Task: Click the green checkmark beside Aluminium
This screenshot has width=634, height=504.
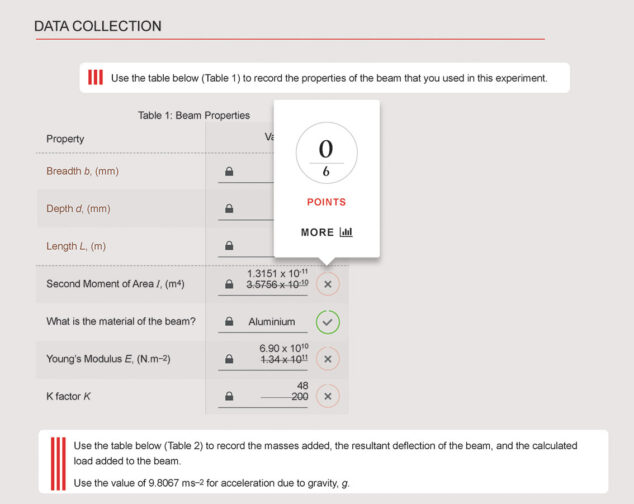Action: coord(327,322)
